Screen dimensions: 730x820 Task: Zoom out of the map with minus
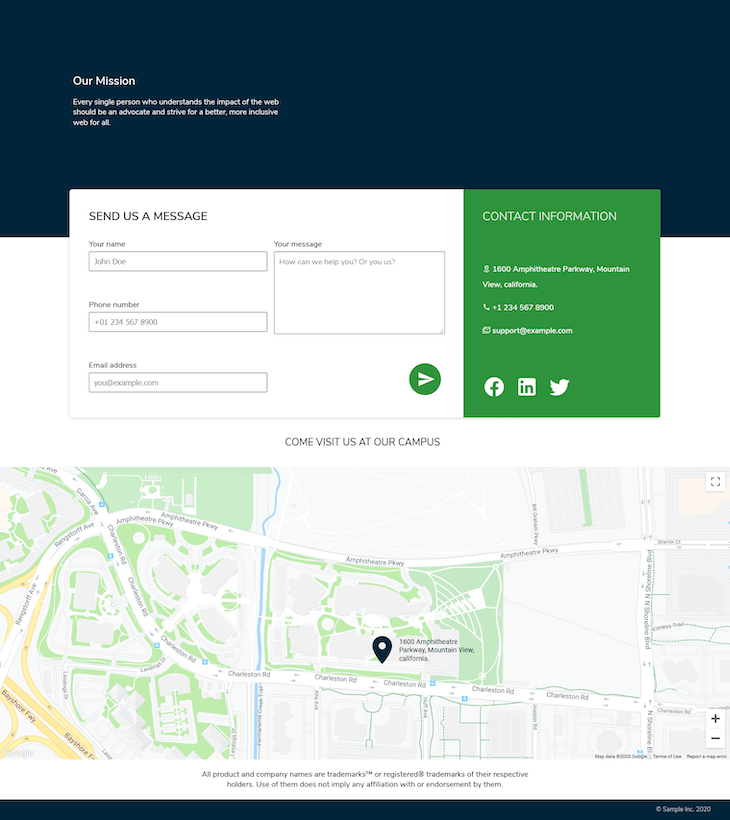[x=715, y=738]
